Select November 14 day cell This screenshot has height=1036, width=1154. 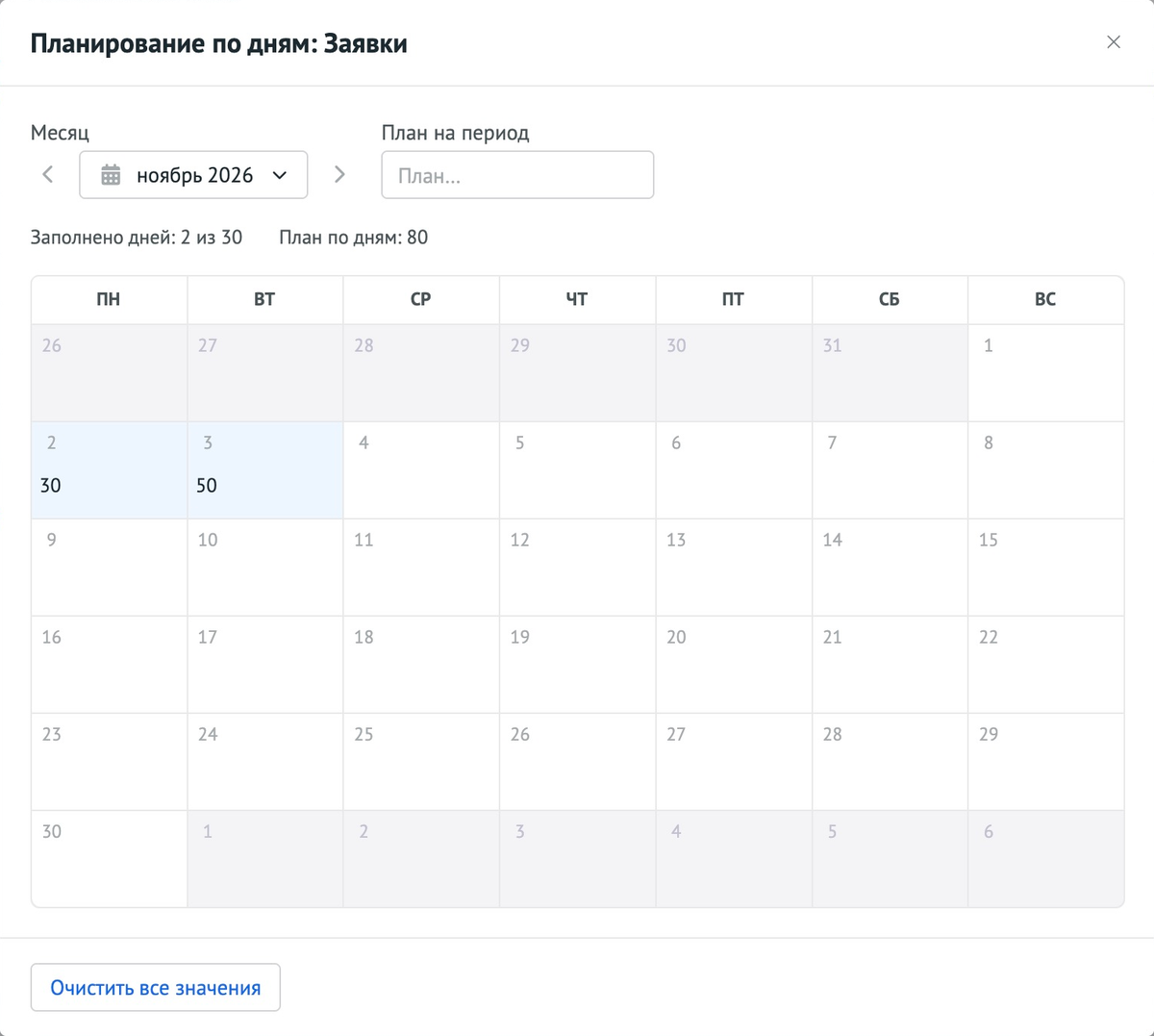[890, 568]
